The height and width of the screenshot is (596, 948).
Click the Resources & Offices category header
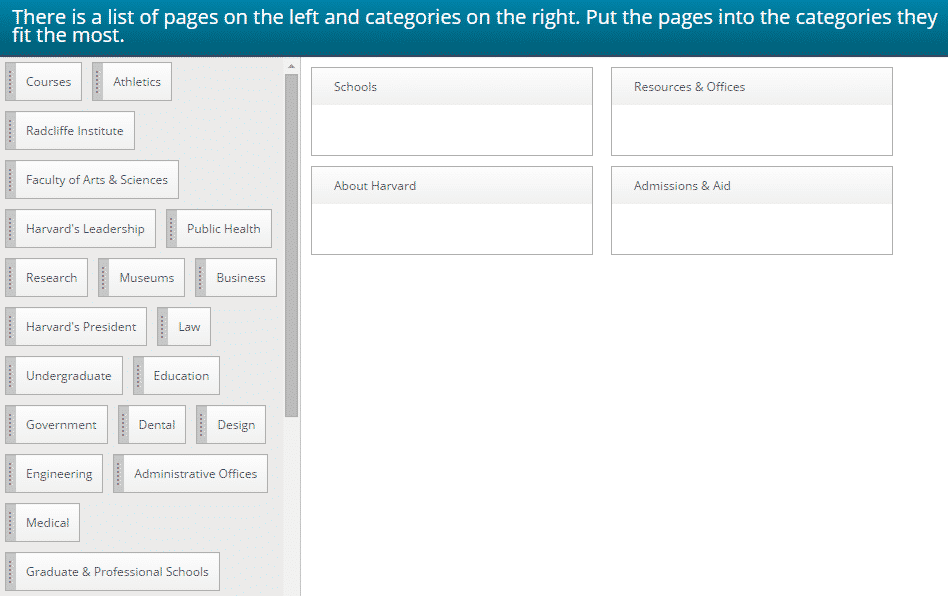click(751, 87)
